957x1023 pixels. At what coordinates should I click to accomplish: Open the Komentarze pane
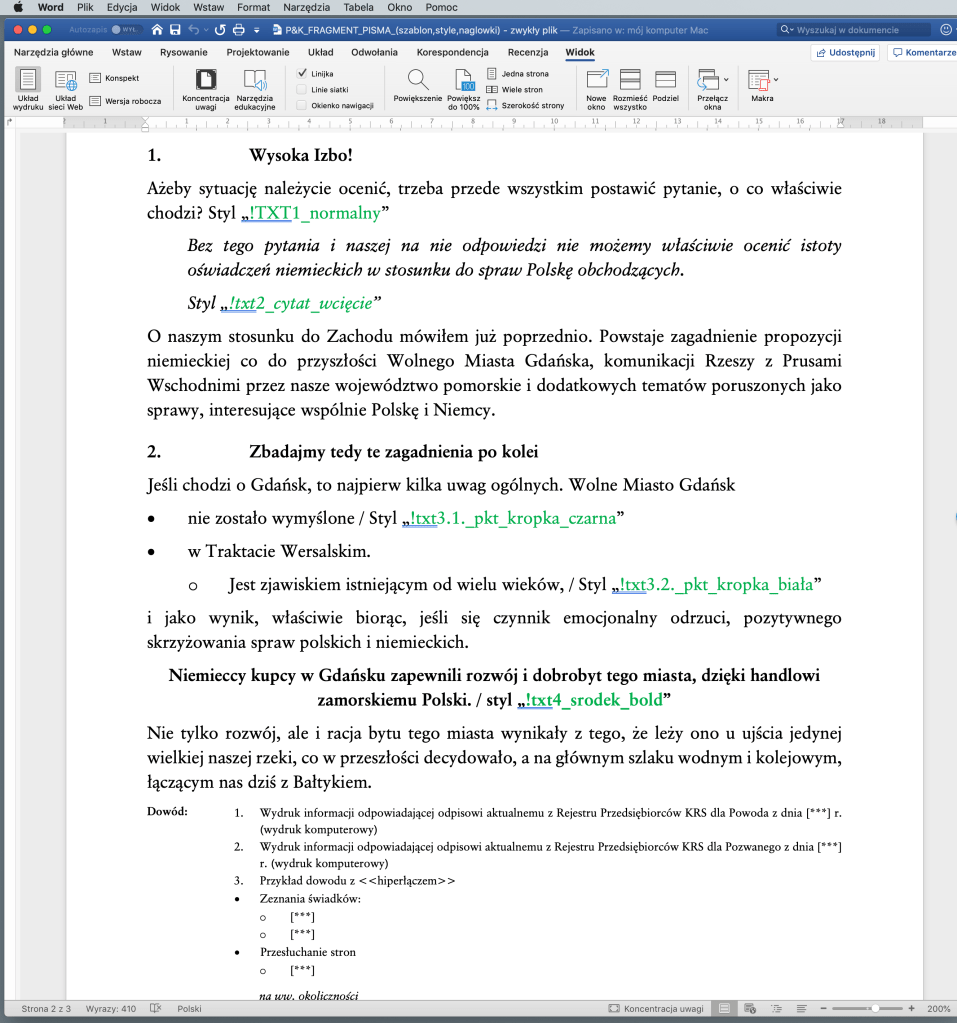pos(922,52)
